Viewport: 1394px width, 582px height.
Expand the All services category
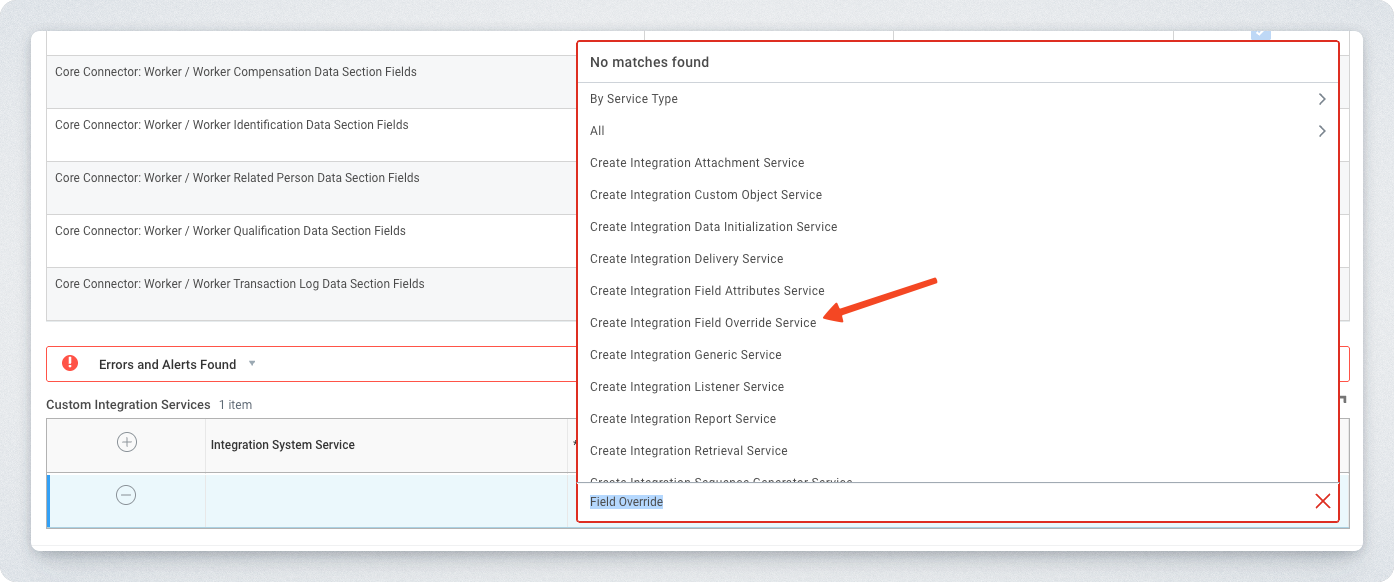pyautogui.click(x=598, y=131)
